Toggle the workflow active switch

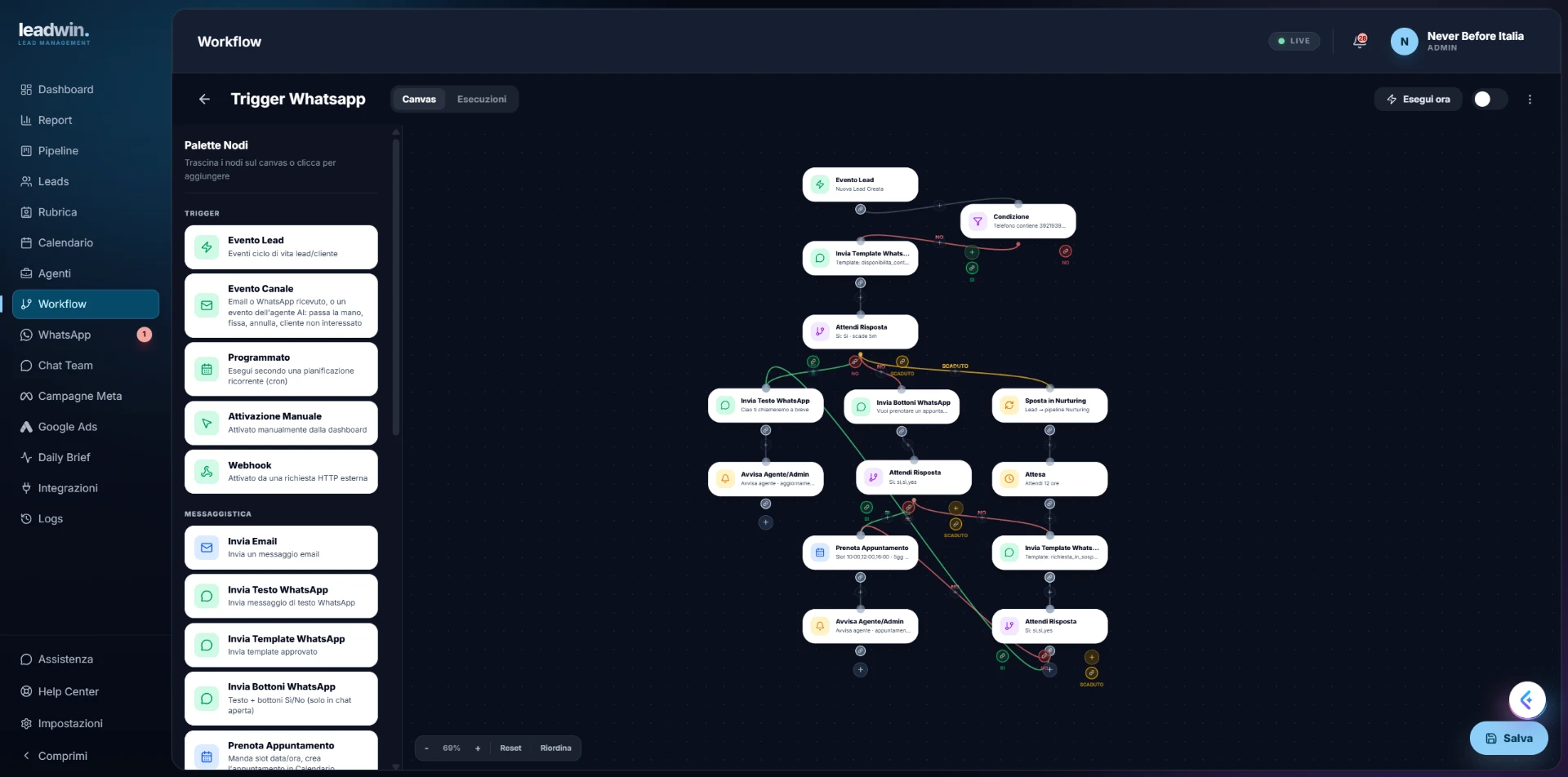click(1490, 99)
